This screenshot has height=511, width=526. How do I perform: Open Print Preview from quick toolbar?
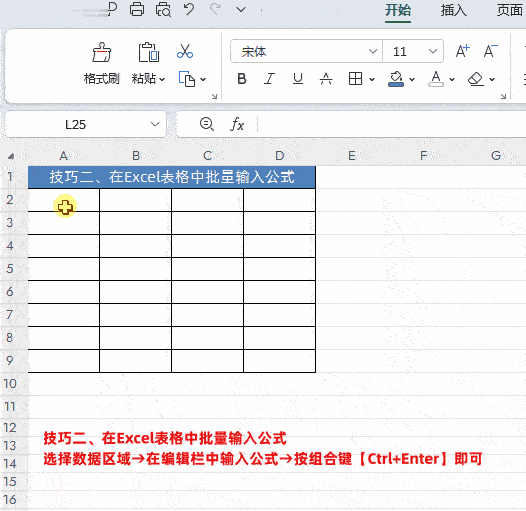pos(163,9)
